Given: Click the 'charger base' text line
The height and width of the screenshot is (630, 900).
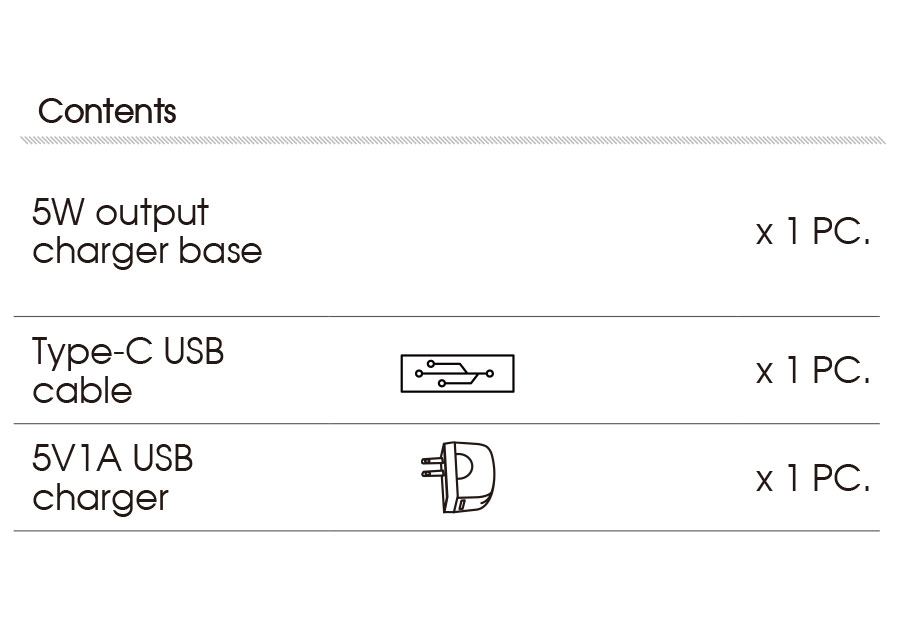Looking at the screenshot, I should 147,251.
